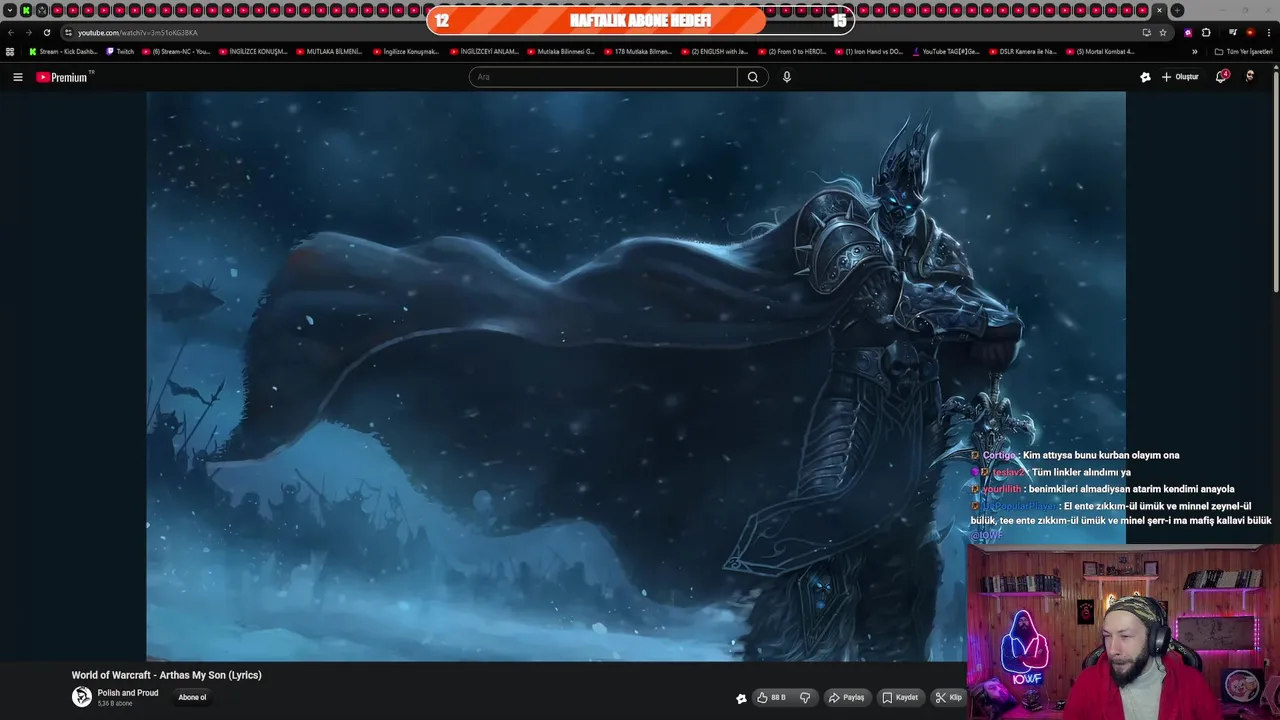Go back with the browser back arrow
Viewport: 1280px width, 720px height.
(11, 32)
